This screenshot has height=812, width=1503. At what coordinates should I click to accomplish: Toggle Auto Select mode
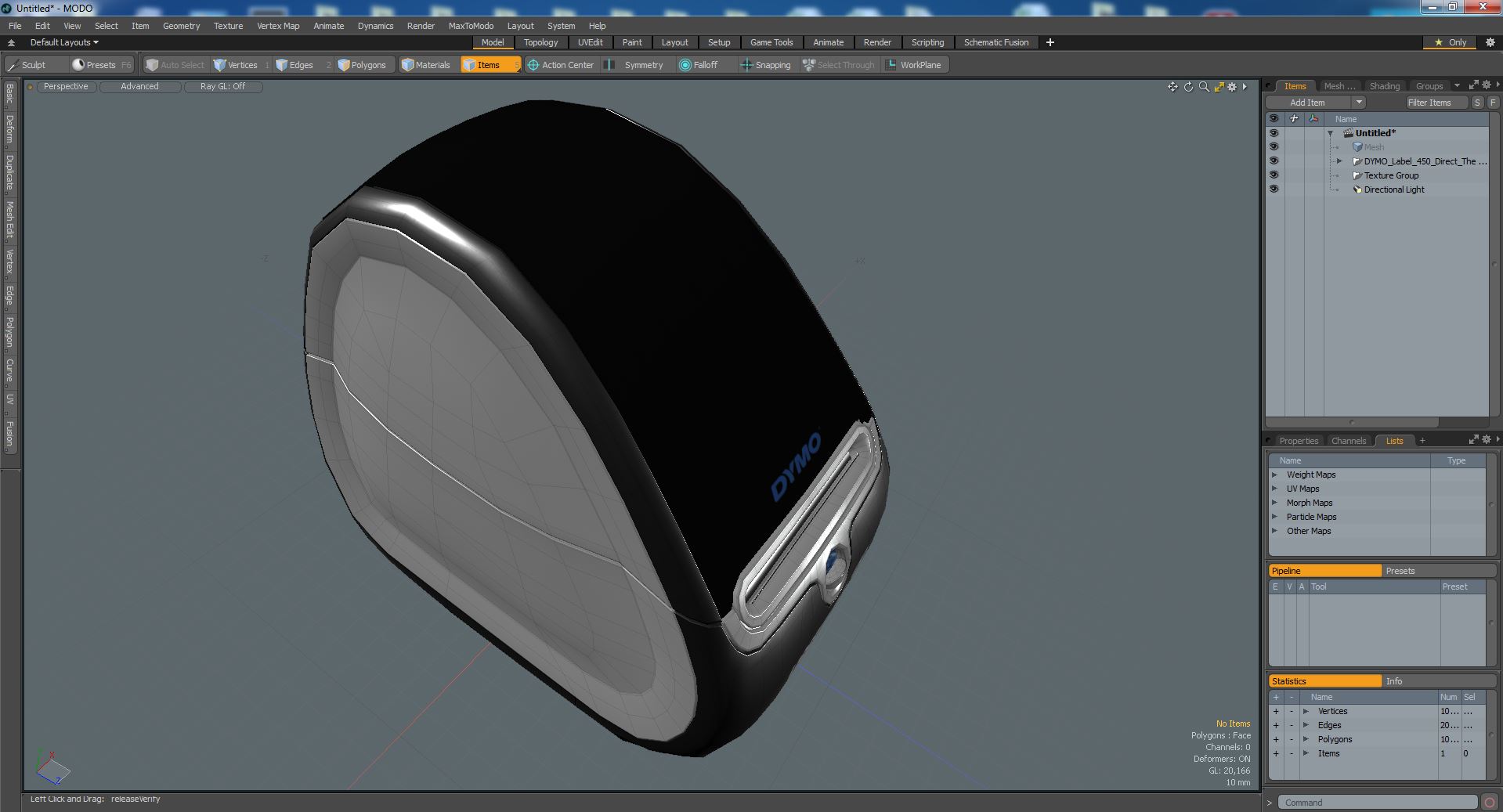[175, 65]
